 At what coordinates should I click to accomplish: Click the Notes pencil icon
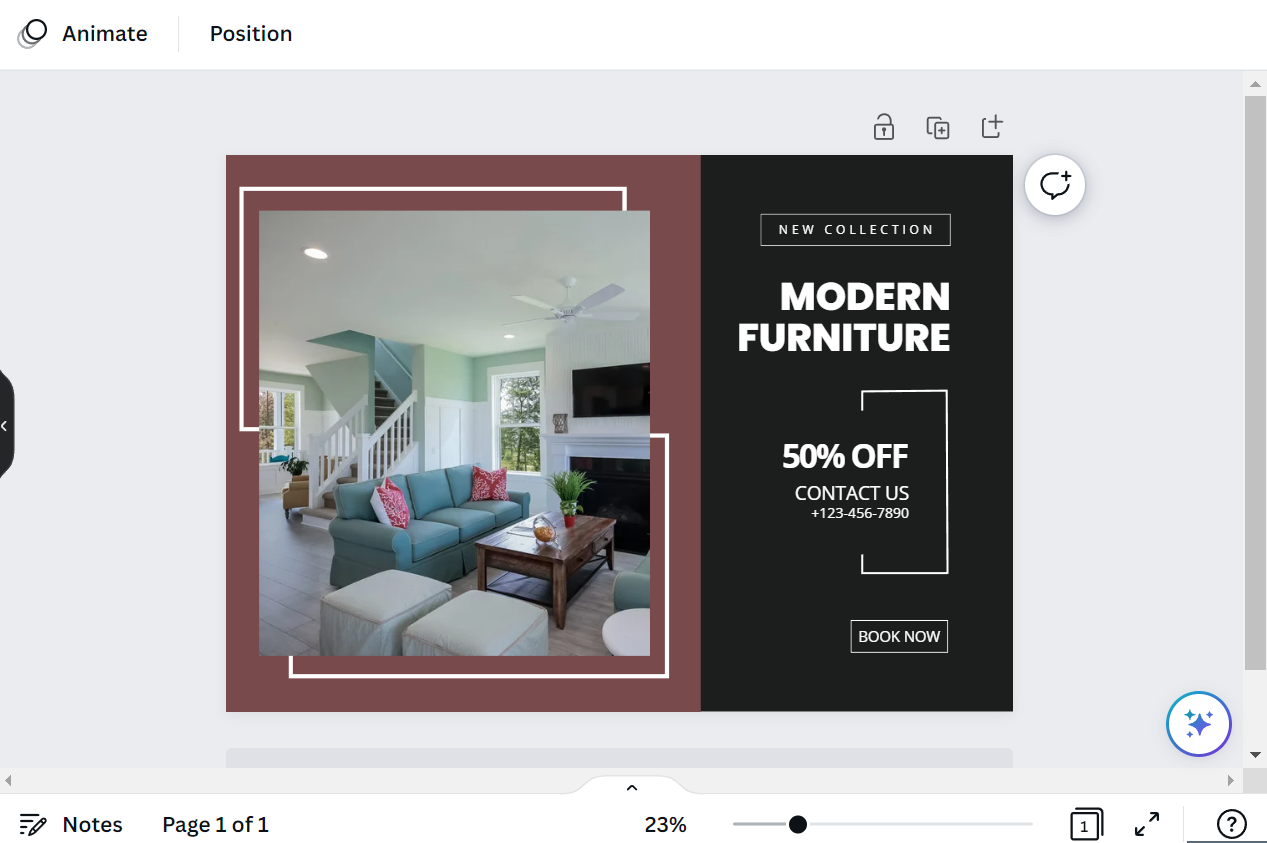[33, 825]
